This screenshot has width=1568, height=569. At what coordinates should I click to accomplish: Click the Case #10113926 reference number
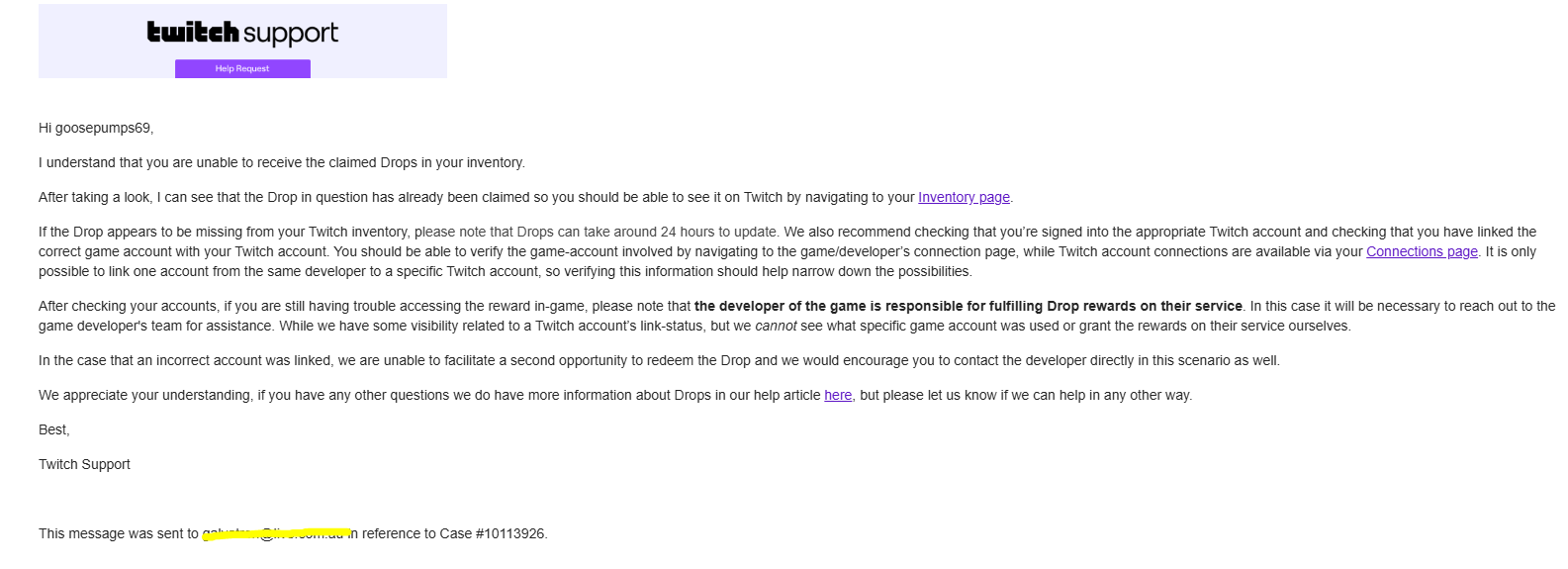pyautogui.click(x=510, y=533)
